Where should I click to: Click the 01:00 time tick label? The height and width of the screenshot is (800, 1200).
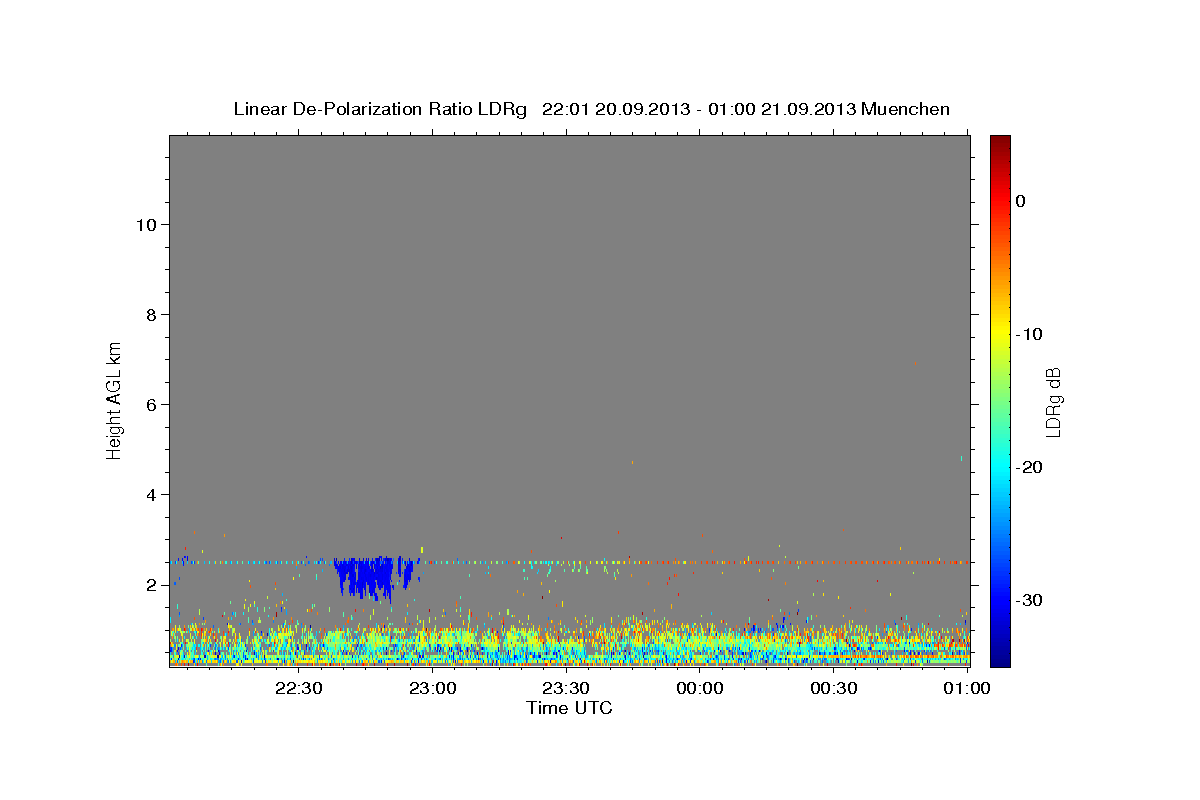[967, 688]
